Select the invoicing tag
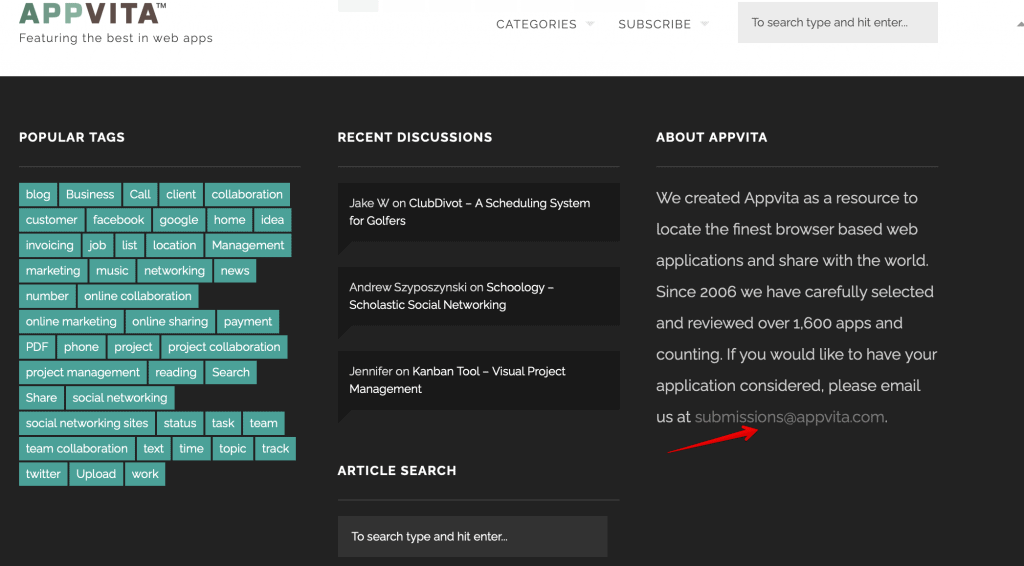 (x=50, y=245)
